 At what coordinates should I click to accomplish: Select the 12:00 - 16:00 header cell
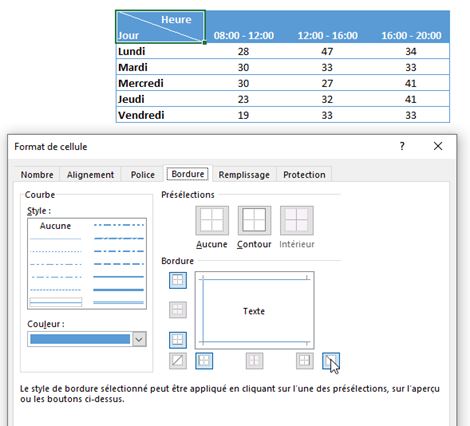[327, 27]
